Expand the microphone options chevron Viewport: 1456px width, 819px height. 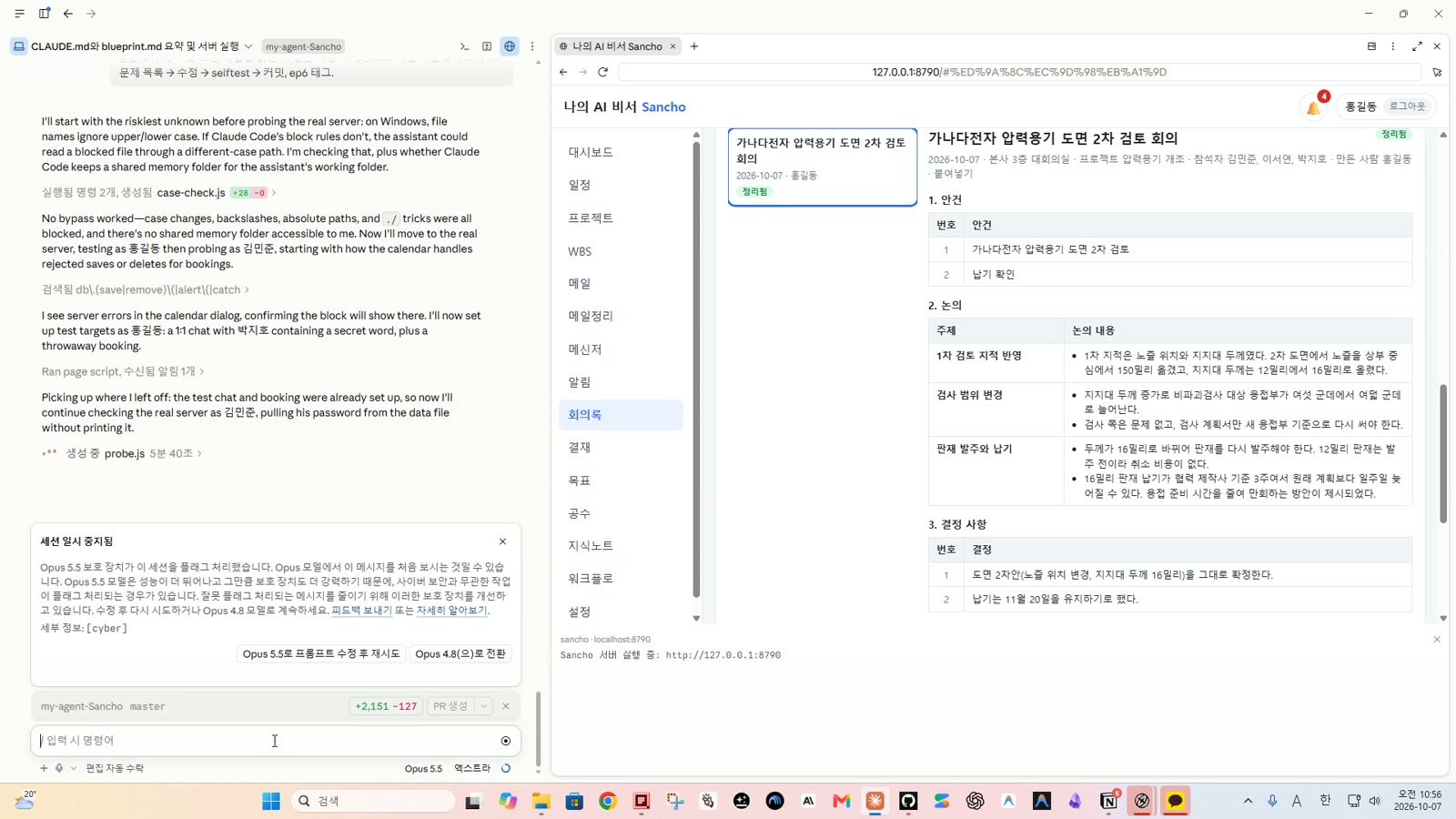pyautogui.click(x=74, y=768)
